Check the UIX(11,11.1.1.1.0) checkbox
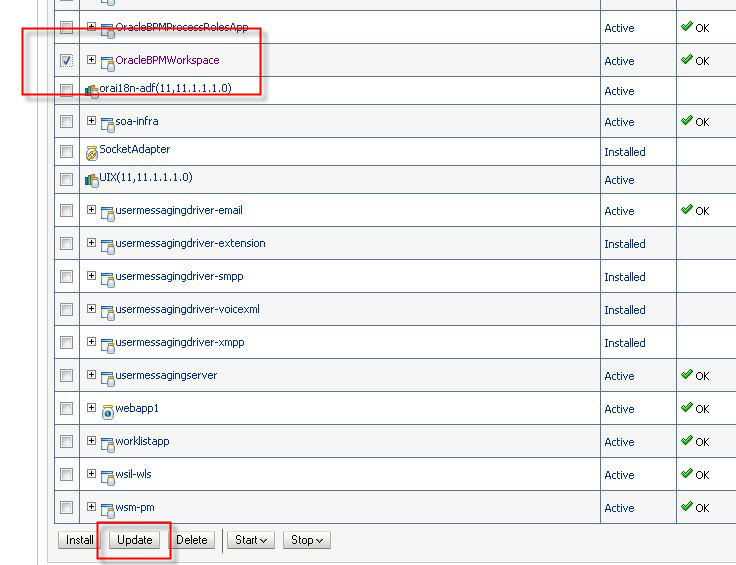Image resolution: width=736 pixels, height=565 pixels. (66, 179)
